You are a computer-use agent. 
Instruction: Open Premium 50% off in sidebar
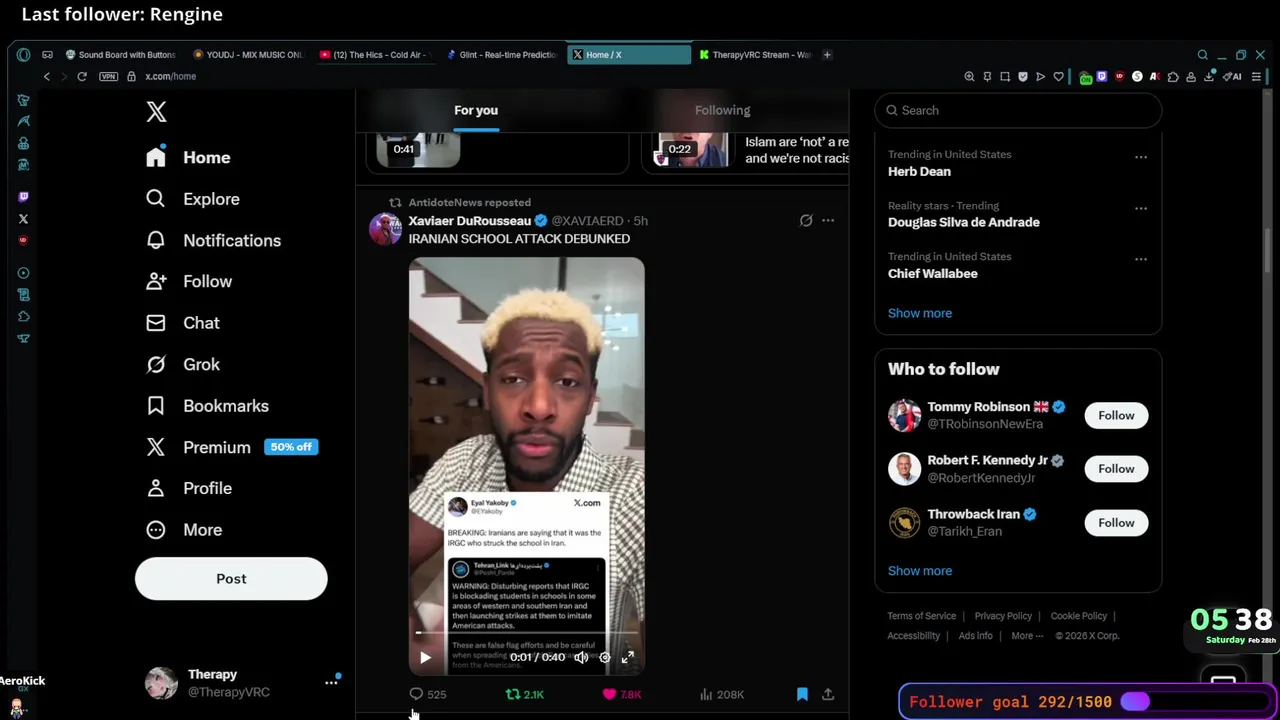[232, 447]
